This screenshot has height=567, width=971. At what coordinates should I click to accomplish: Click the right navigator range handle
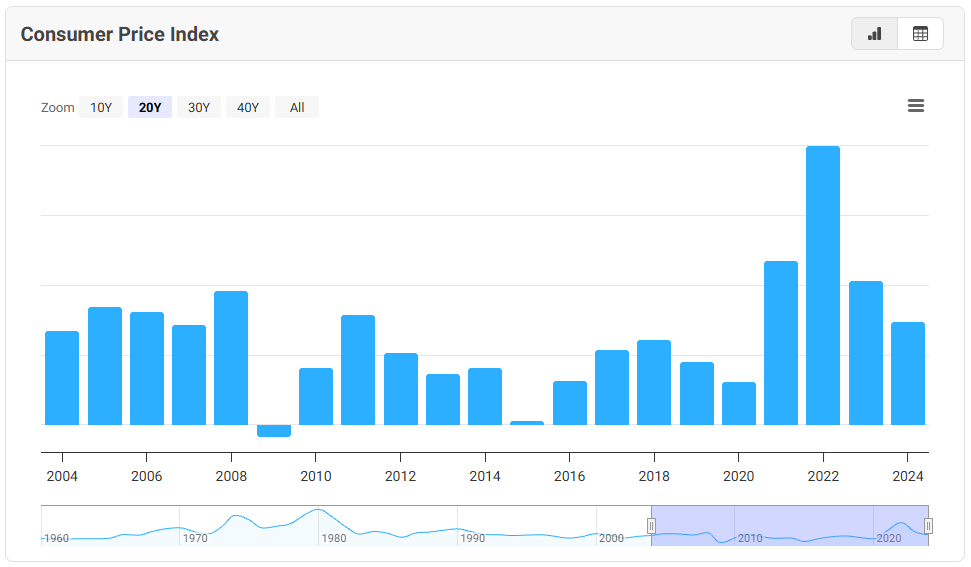[928, 526]
